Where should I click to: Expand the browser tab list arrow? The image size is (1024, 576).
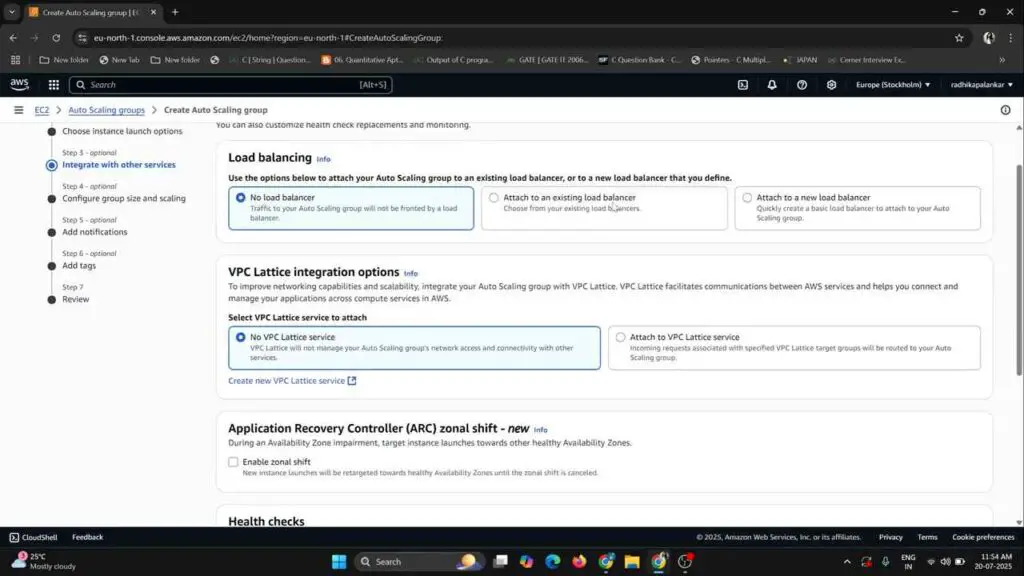click(x=12, y=12)
